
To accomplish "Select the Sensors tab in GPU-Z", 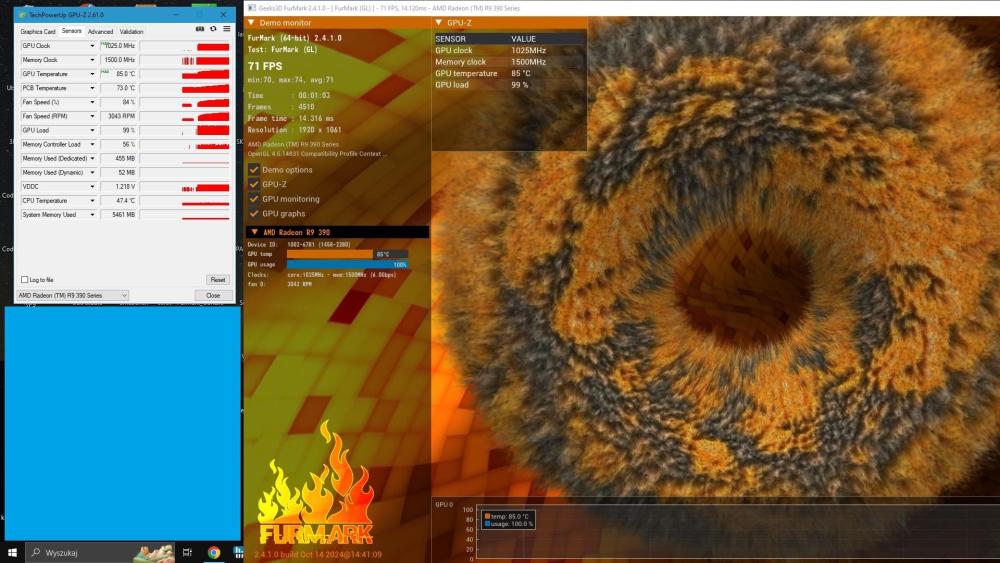I will pos(71,31).
